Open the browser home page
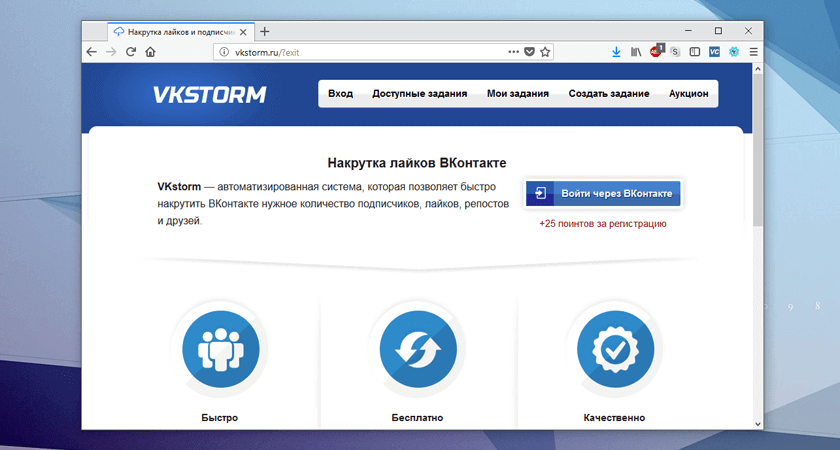 coord(151,52)
